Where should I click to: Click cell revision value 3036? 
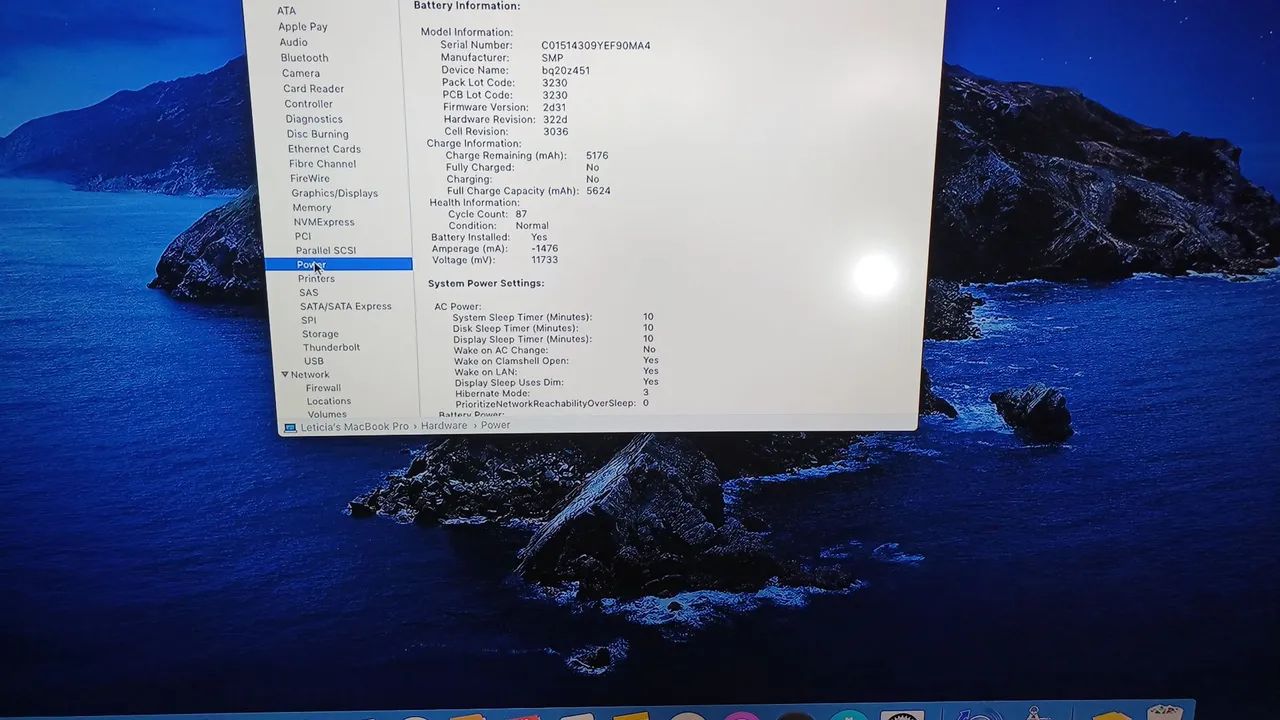(556, 132)
